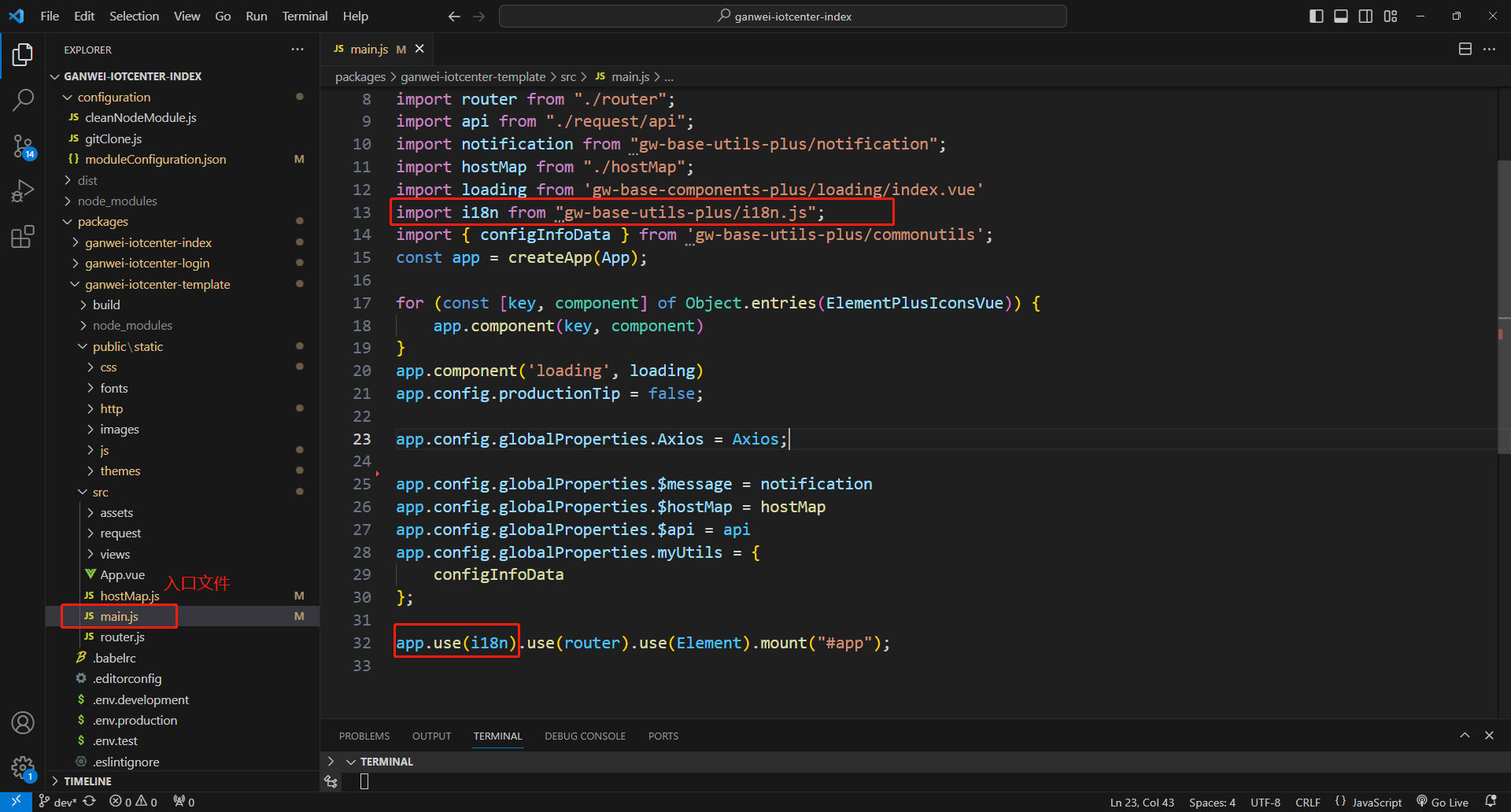Expand the TIMELINE section
The height and width of the screenshot is (812, 1511).
(x=87, y=781)
